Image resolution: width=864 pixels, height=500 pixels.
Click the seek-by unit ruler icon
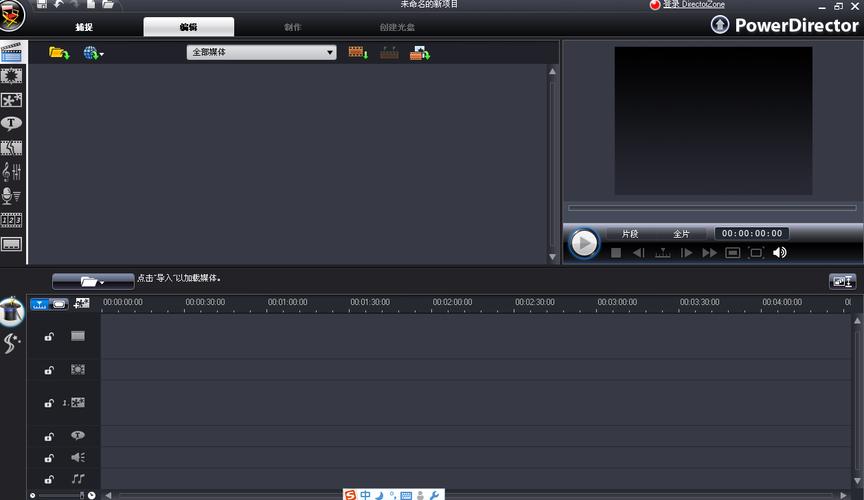tap(662, 252)
